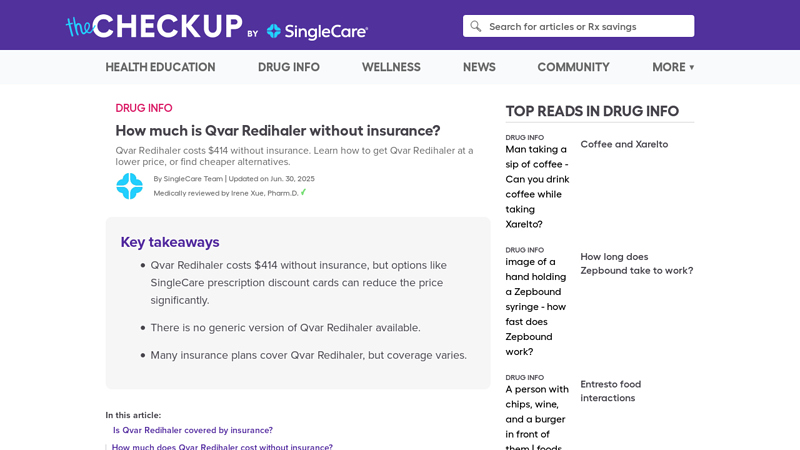This screenshot has height=450, width=800.
Task: Click the coffee and Xarelto image thumbnail
Action: (538, 187)
